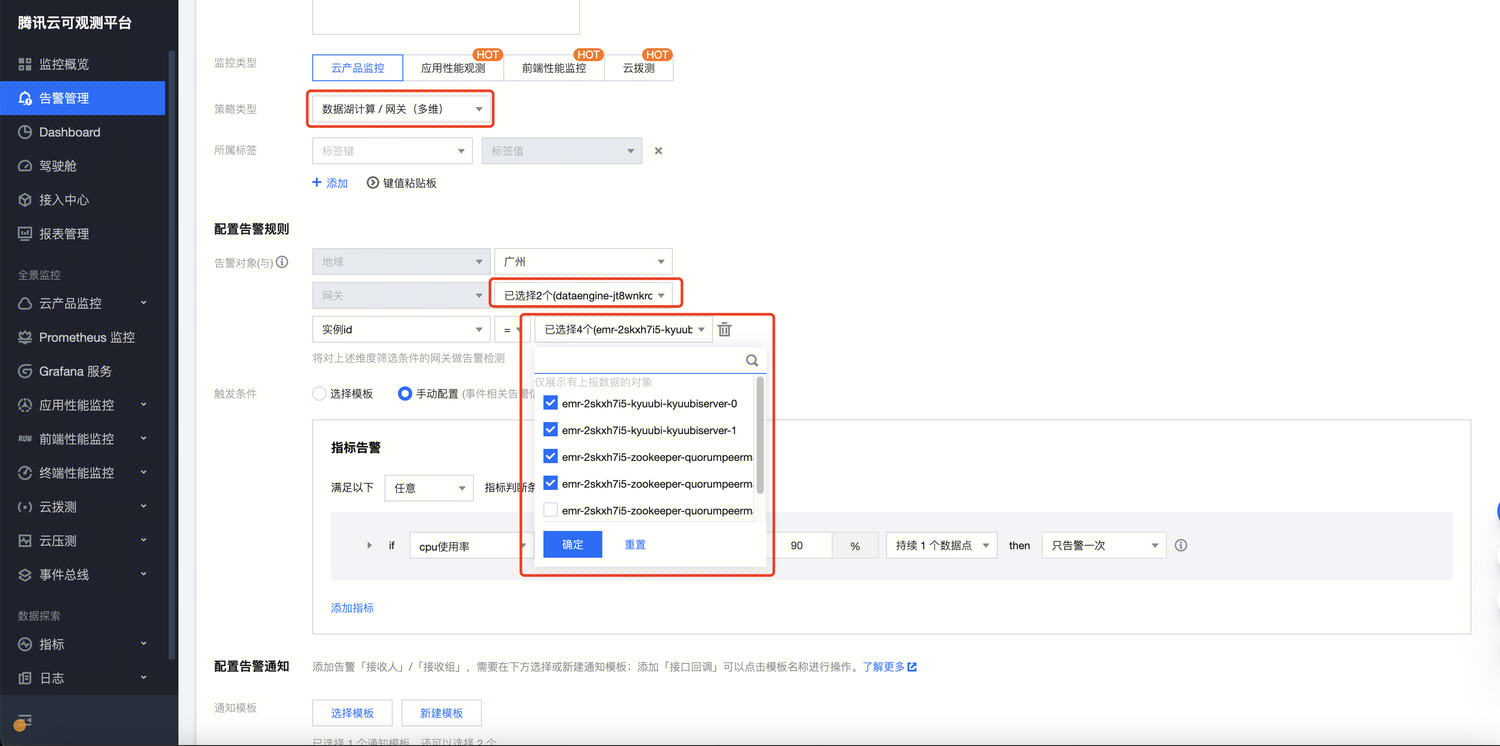Switch to 应用性能观测 tab

tap(453, 68)
